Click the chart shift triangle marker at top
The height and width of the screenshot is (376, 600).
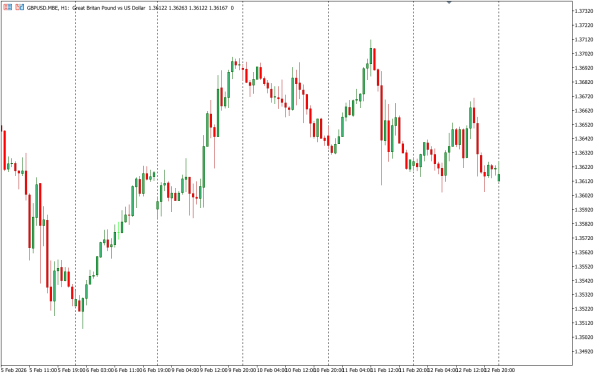pyautogui.click(x=449, y=2)
